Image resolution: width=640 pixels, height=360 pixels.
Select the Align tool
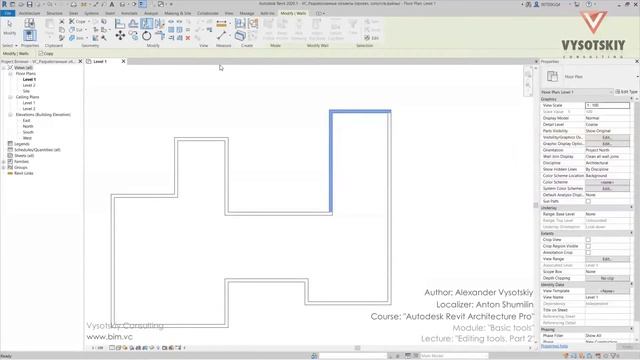120,24
